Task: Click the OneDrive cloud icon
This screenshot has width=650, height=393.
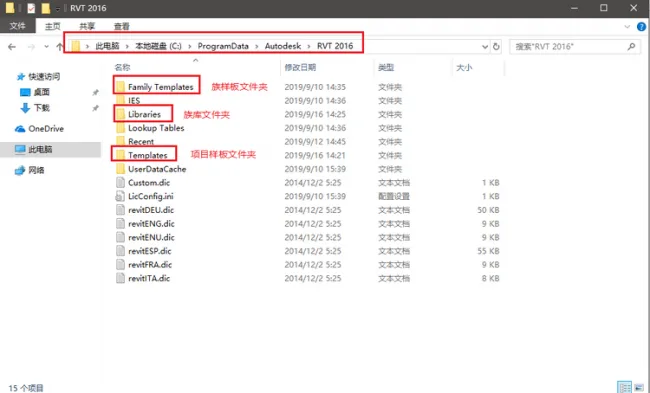Action: tap(20, 129)
